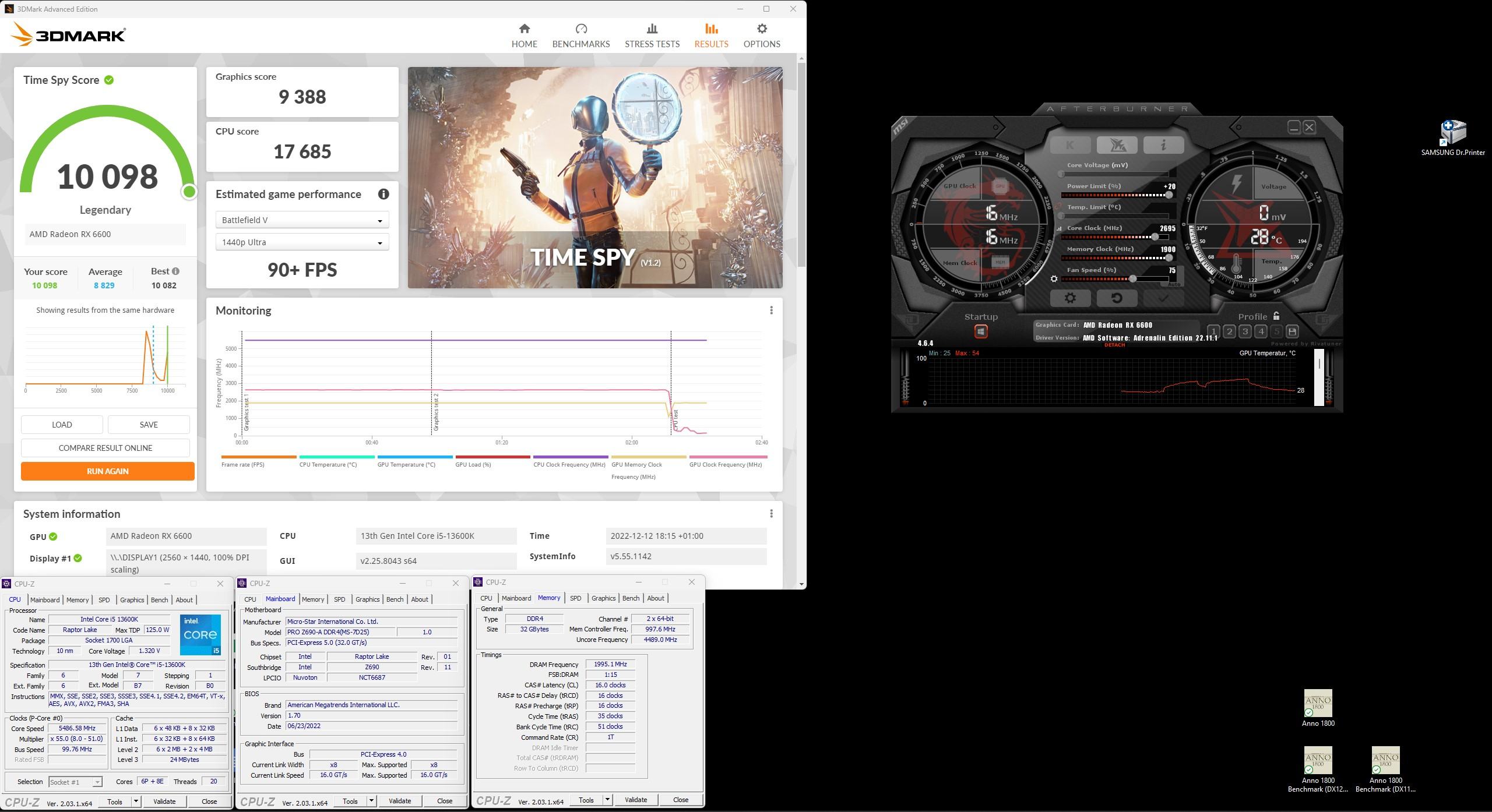The height and width of the screenshot is (812, 1492).
Task: Click COMPARE RESULT ONLINE
Action: pos(105,448)
